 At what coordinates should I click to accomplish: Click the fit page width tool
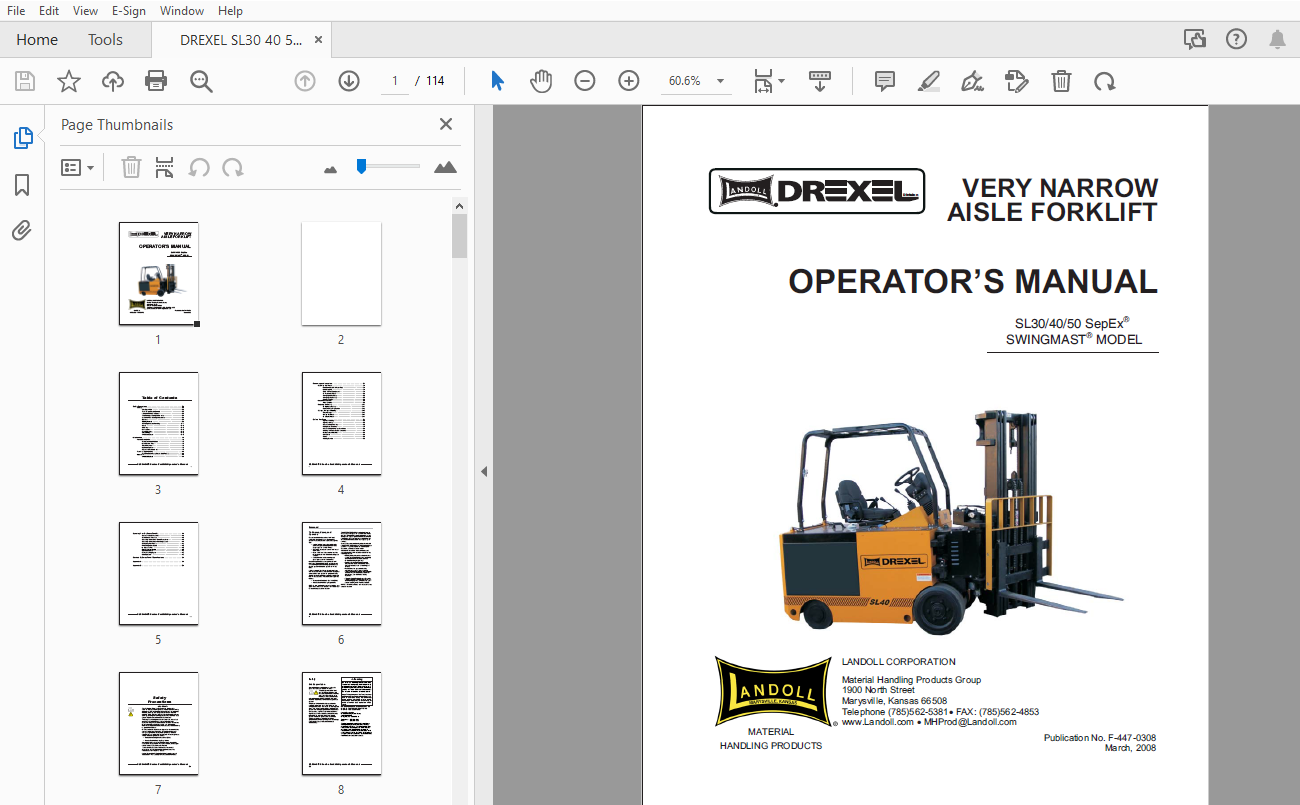tap(763, 81)
